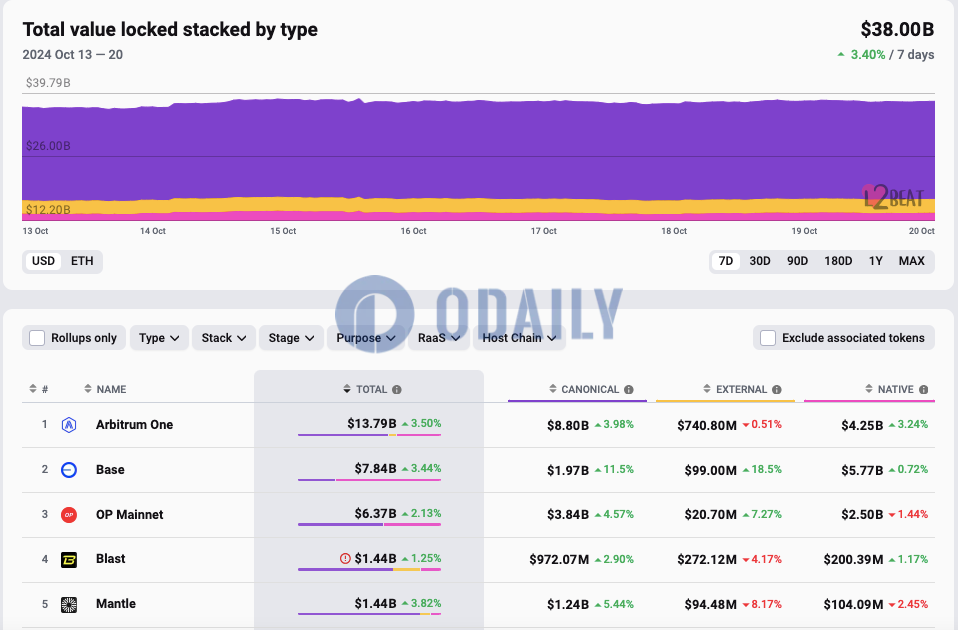Image resolution: width=958 pixels, height=630 pixels.
Task: Click OP Mainnet native value $2.50B
Action: pyautogui.click(x=862, y=515)
